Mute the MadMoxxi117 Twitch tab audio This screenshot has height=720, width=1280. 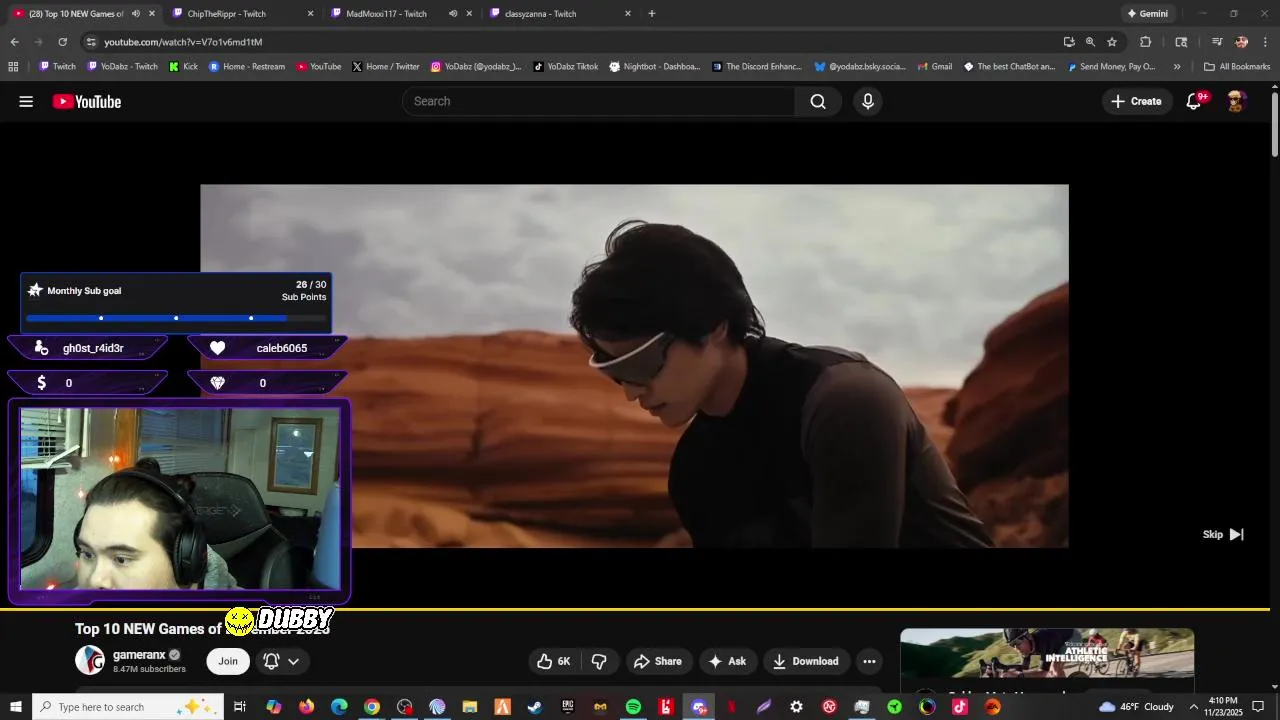tap(453, 14)
